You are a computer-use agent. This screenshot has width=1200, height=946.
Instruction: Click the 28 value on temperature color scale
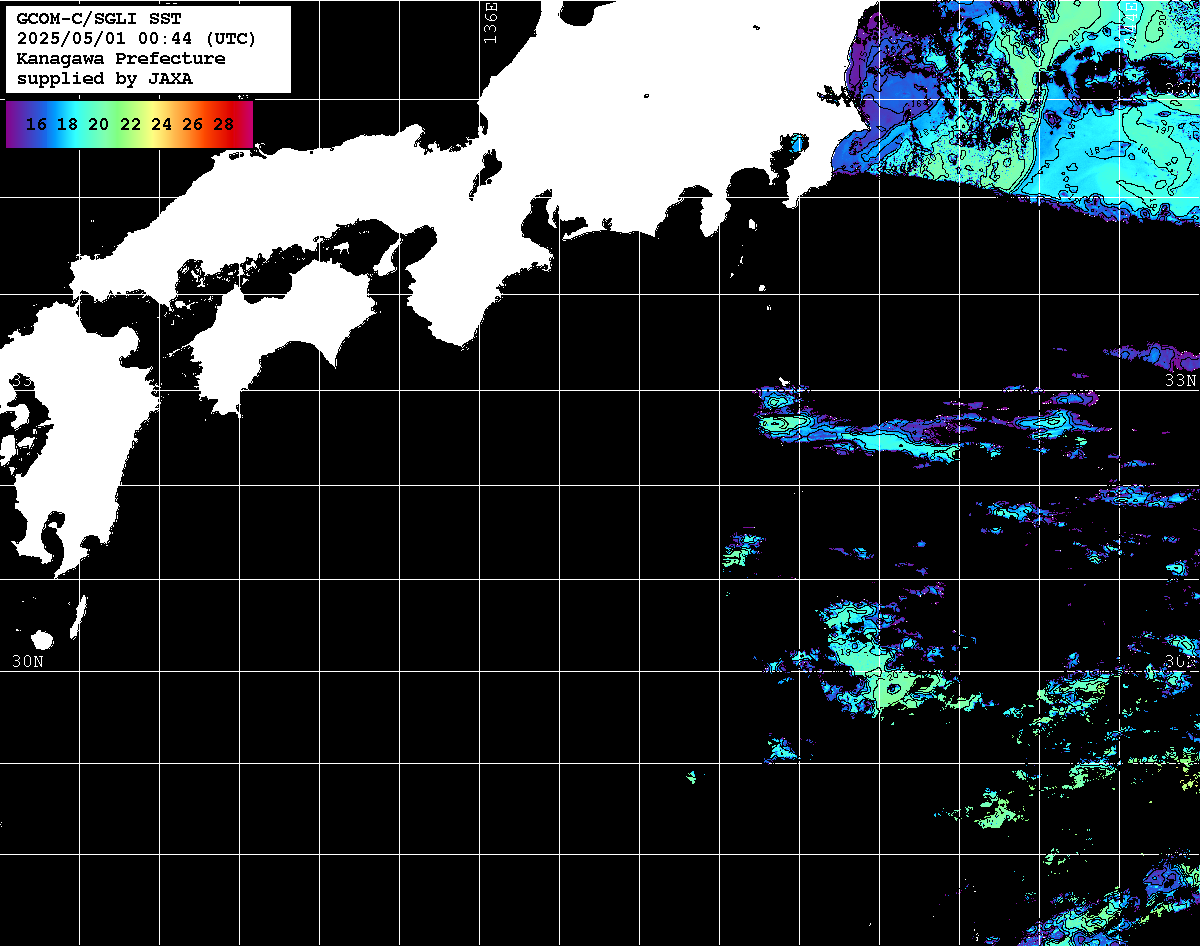(x=224, y=124)
